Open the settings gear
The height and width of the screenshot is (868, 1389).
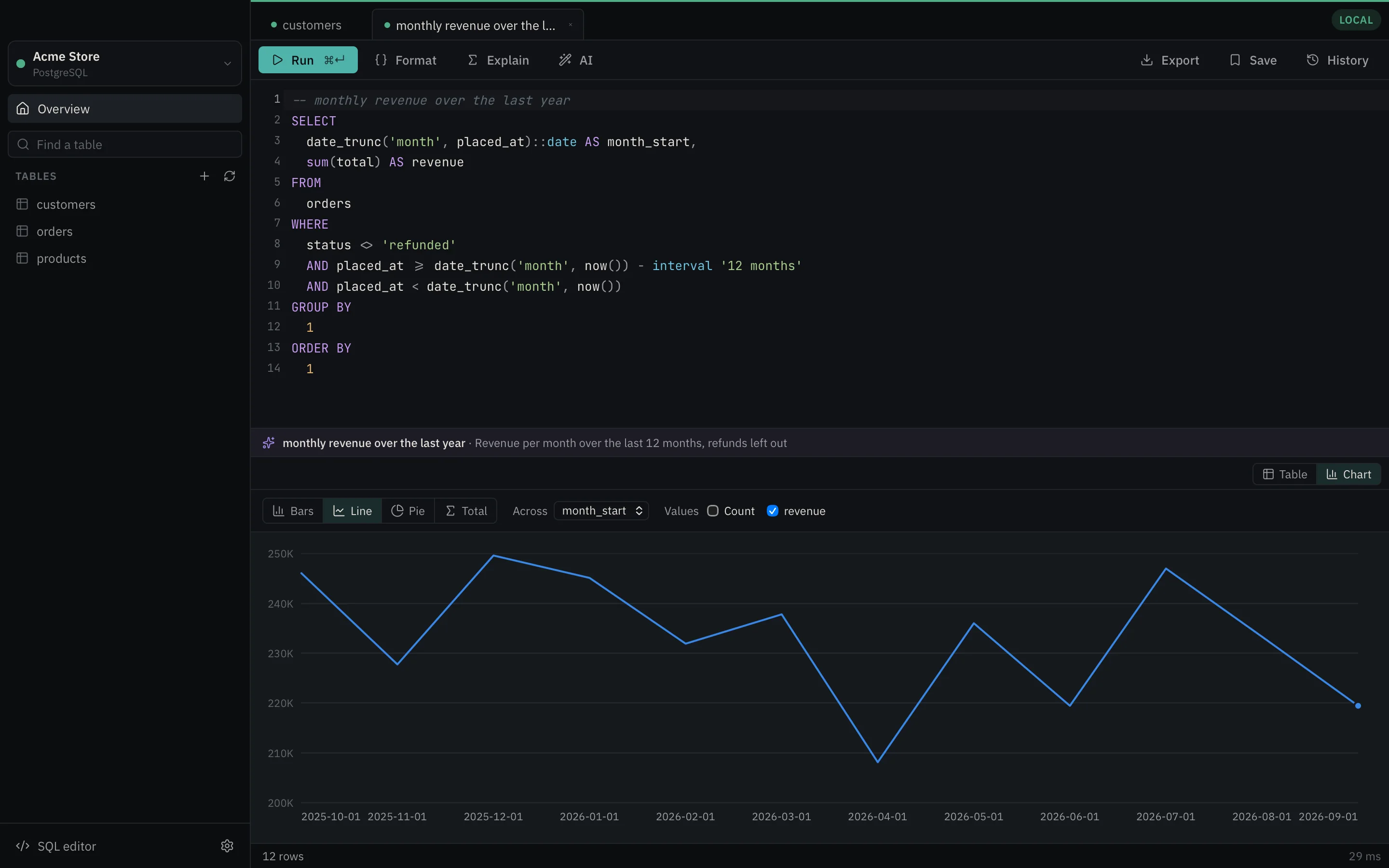coord(227,846)
